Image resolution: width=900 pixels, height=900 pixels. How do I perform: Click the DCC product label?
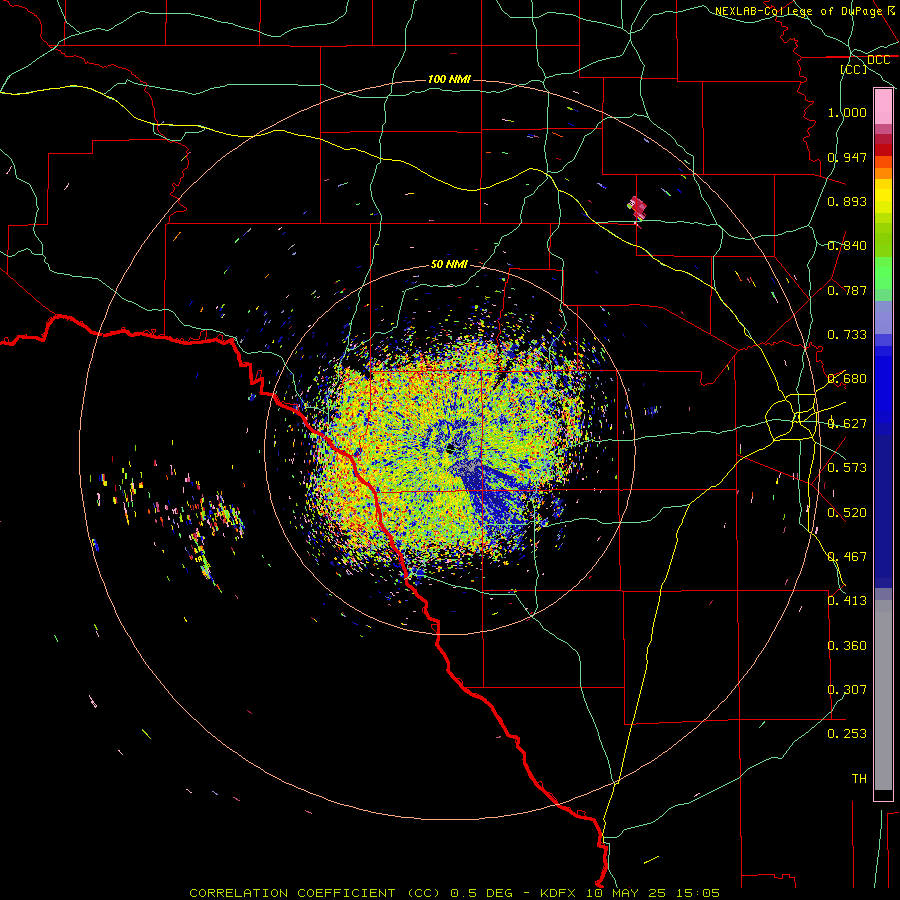[878, 60]
